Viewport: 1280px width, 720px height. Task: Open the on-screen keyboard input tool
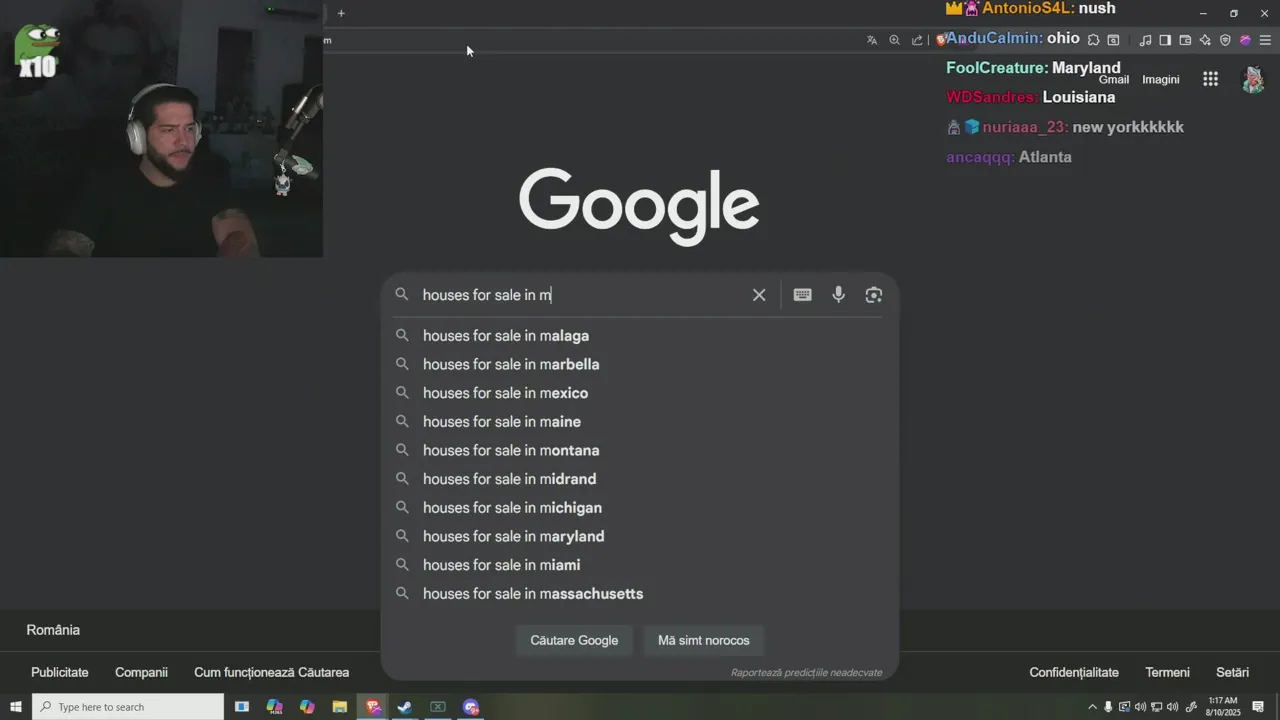pyautogui.click(x=802, y=295)
